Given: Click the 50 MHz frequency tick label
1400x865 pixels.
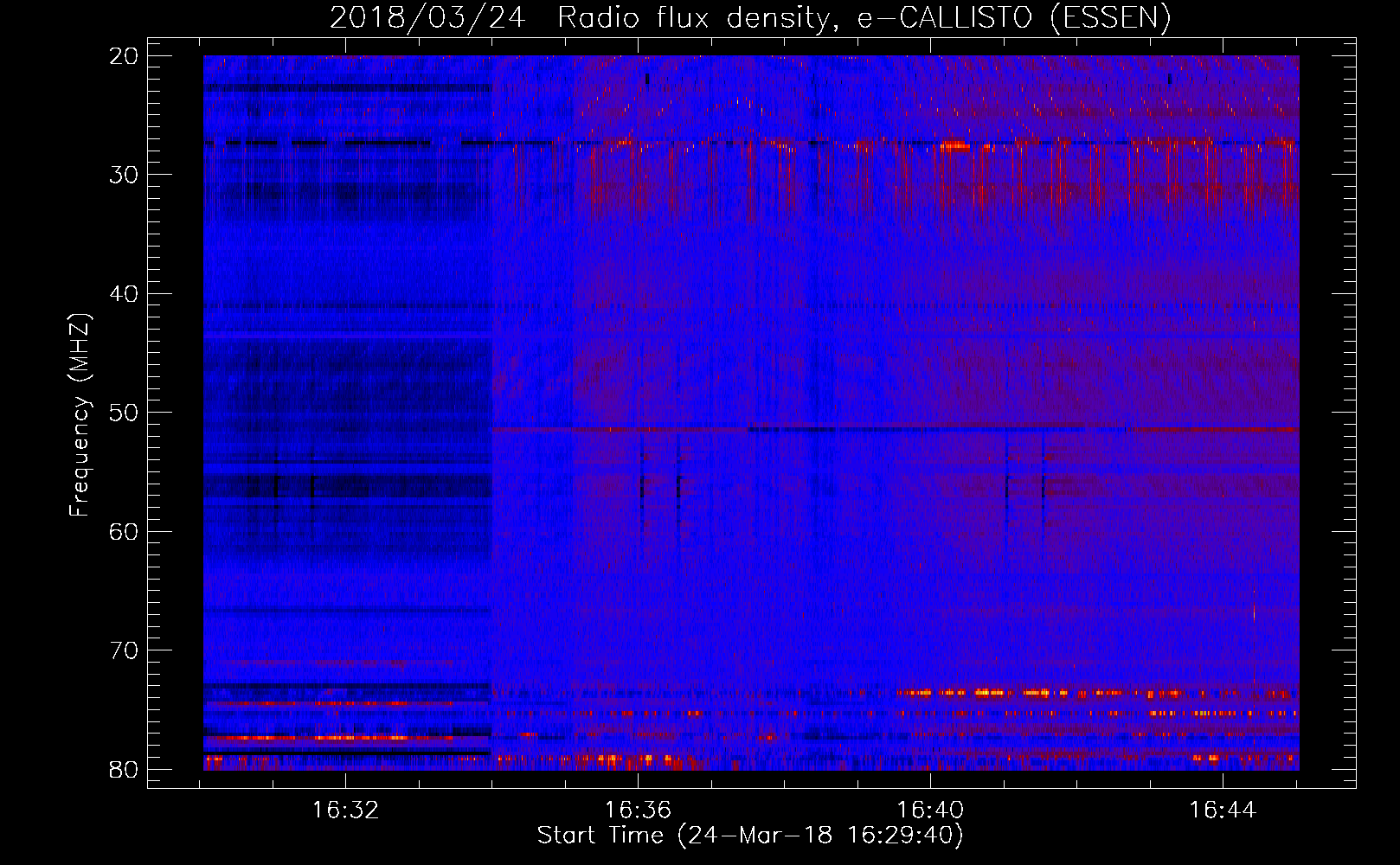Looking at the screenshot, I should pyautogui.click(x=125, y=413).
